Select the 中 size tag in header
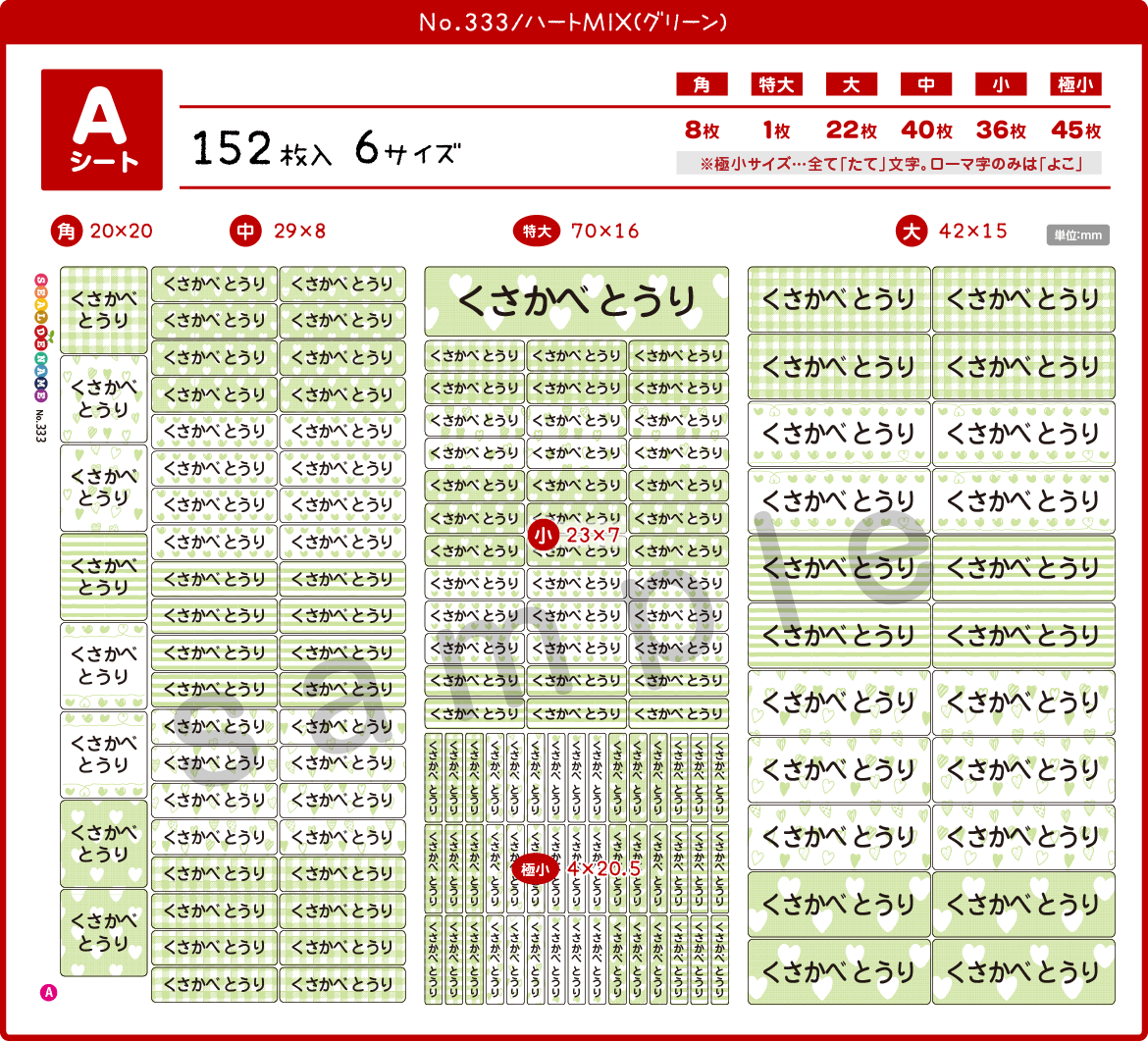 [925, 84]
